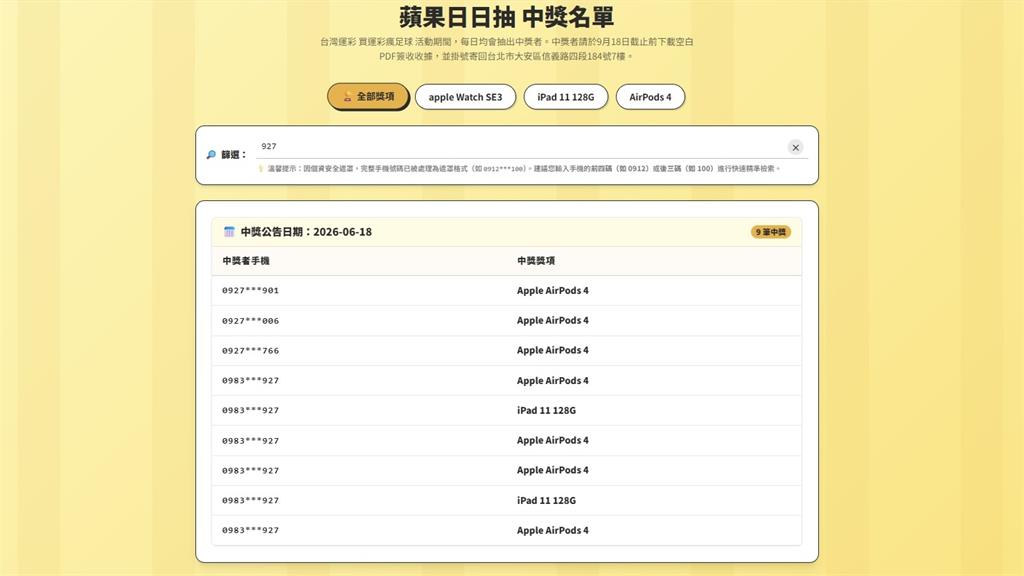1024x576 pixels.
Task: Switch to the AirPods 4 filter
Action: tap(650, 97)
